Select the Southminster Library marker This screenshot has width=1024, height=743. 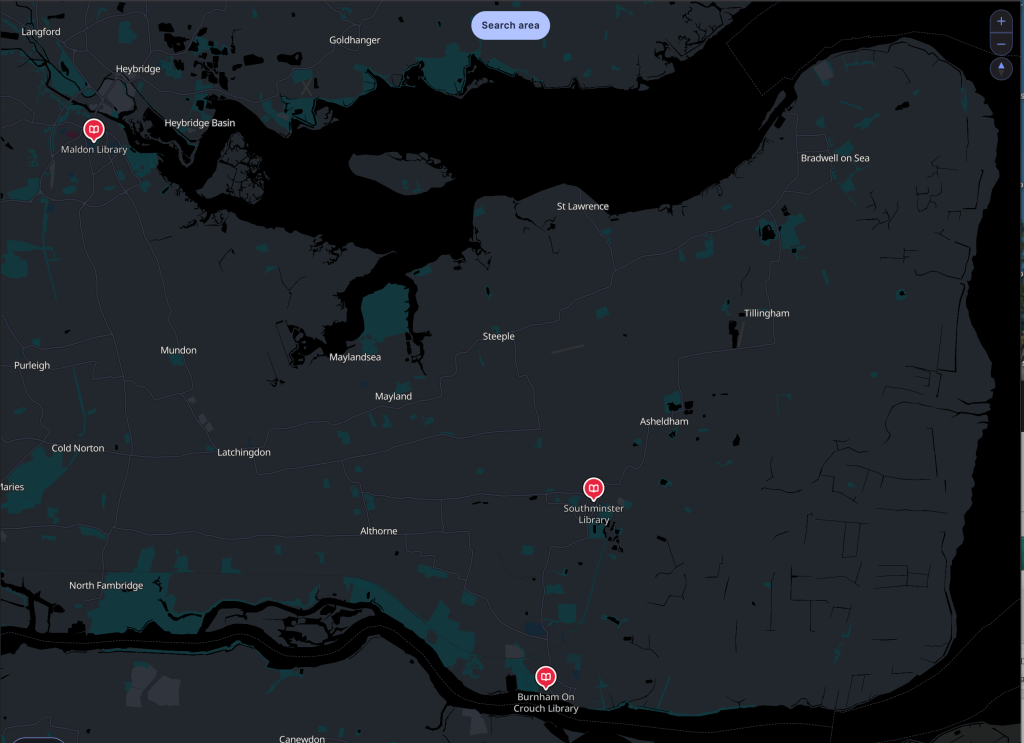593,488
